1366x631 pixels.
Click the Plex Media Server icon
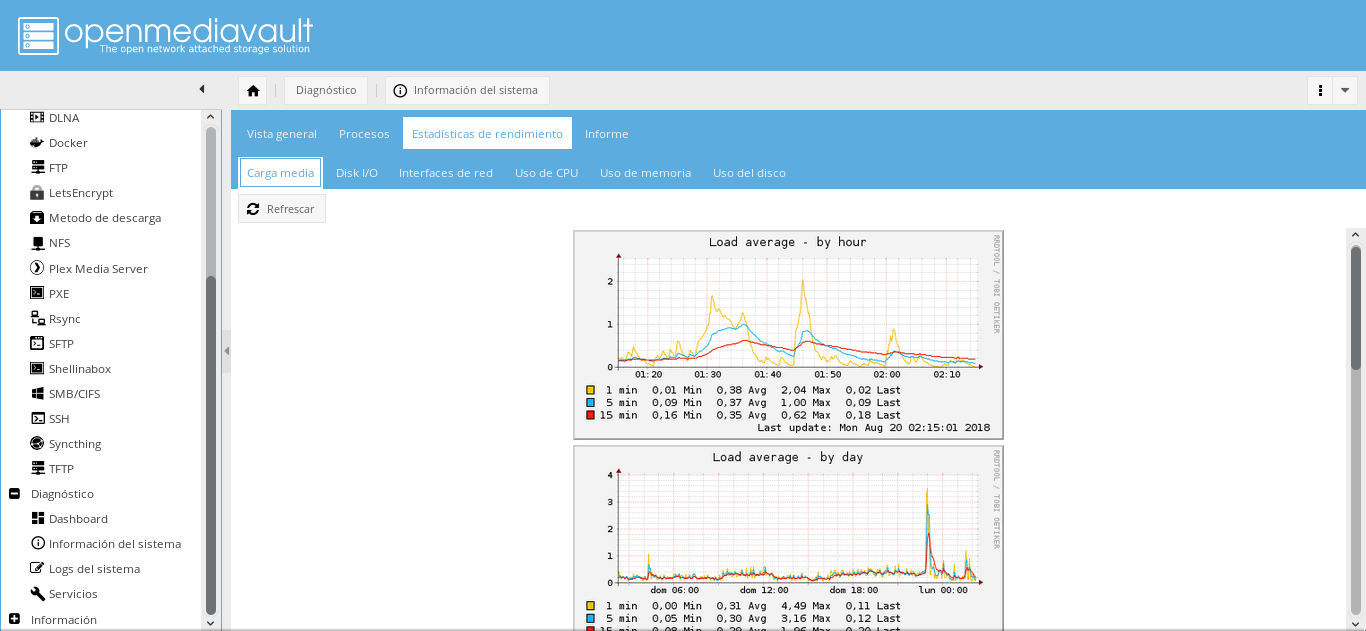coord(37,268)
